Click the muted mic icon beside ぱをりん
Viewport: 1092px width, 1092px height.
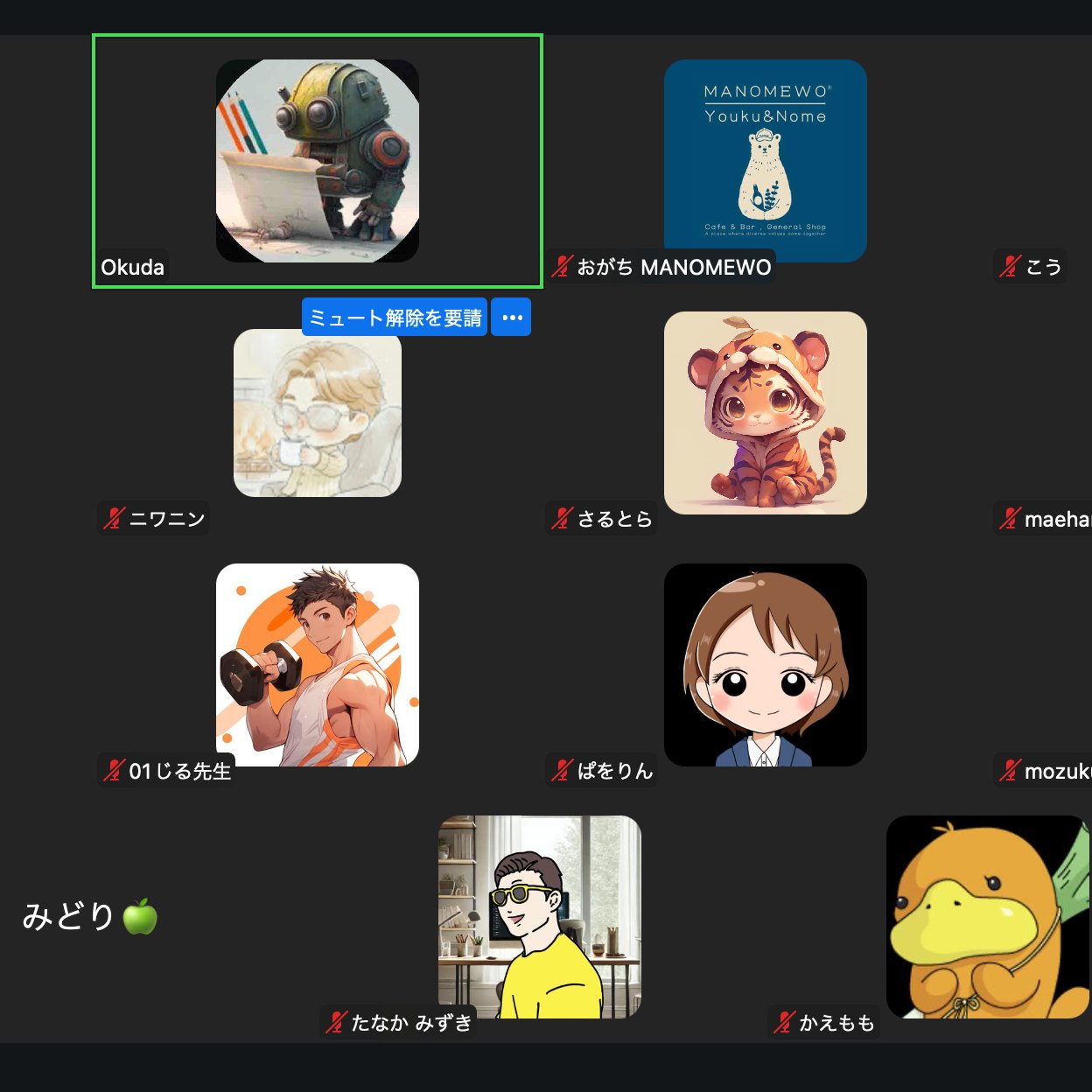(562, 770)
